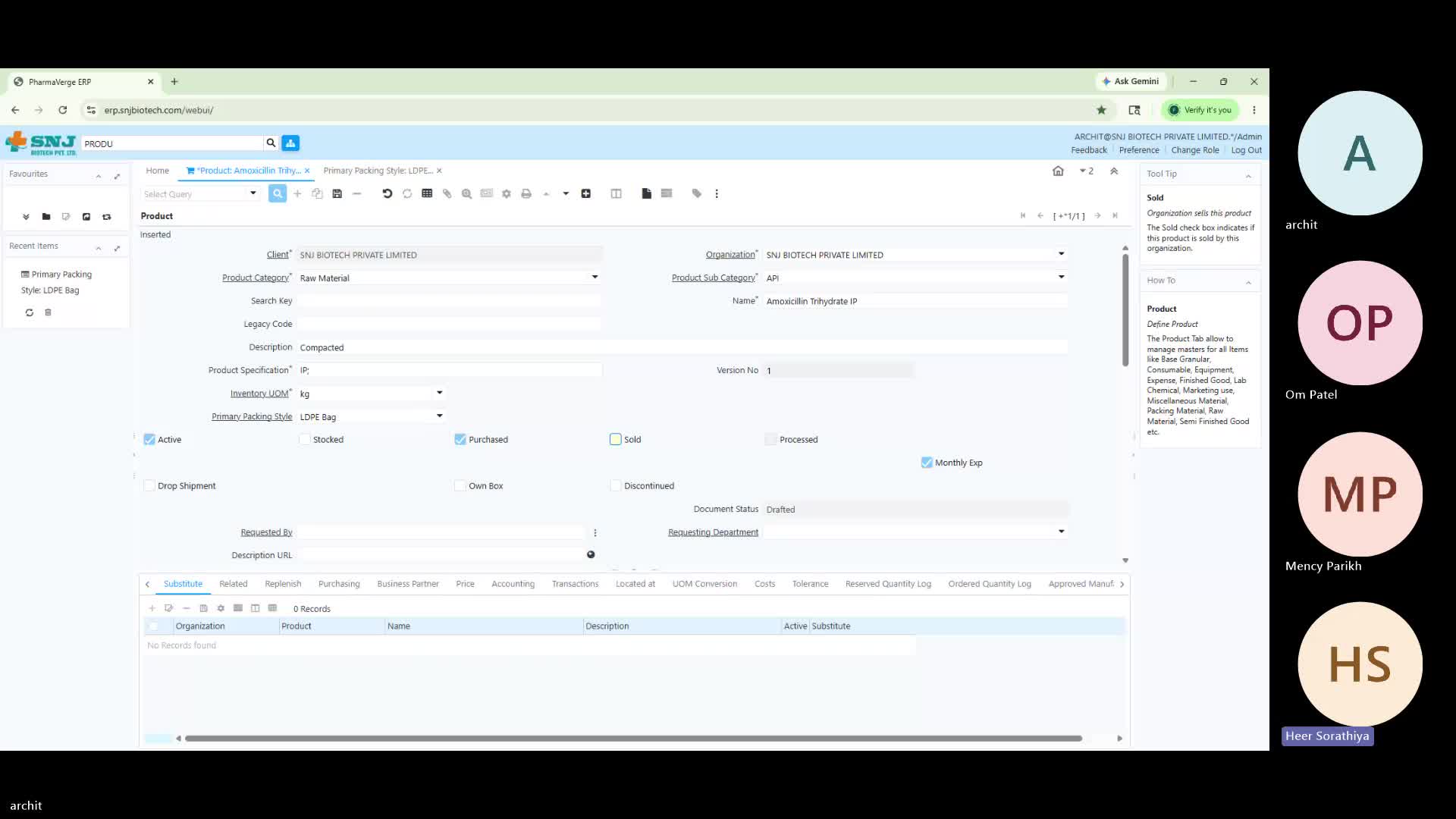Viewport: 1456px width, 819px height.
Task: Open the Primary Packing Style: LDPE tab
Action: click(x=378, y=171)
